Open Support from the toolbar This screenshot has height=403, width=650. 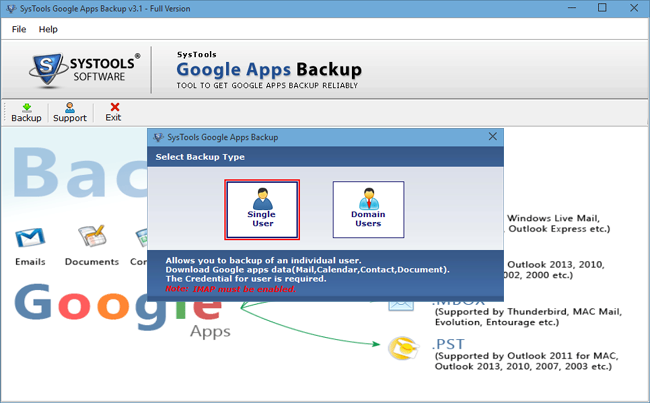click(x=70, y=113)
